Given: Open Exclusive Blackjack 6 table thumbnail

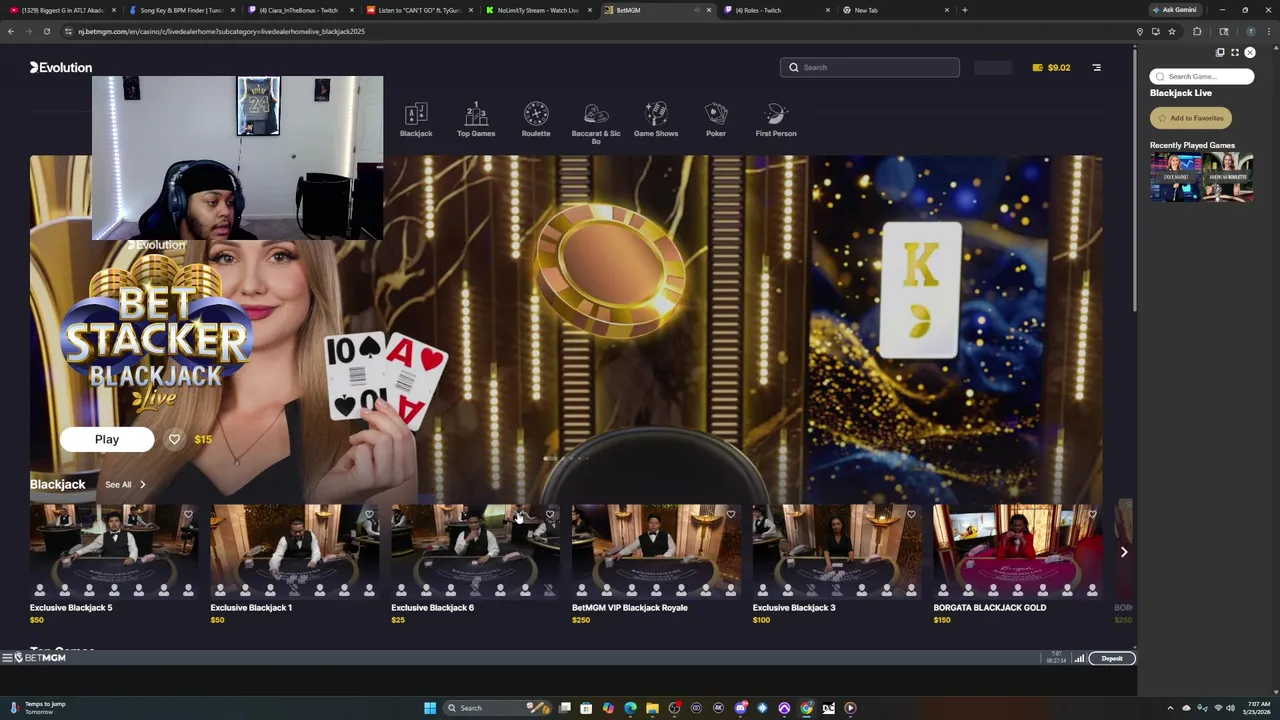Looking at the screenshot, I should tap(475, 551).
